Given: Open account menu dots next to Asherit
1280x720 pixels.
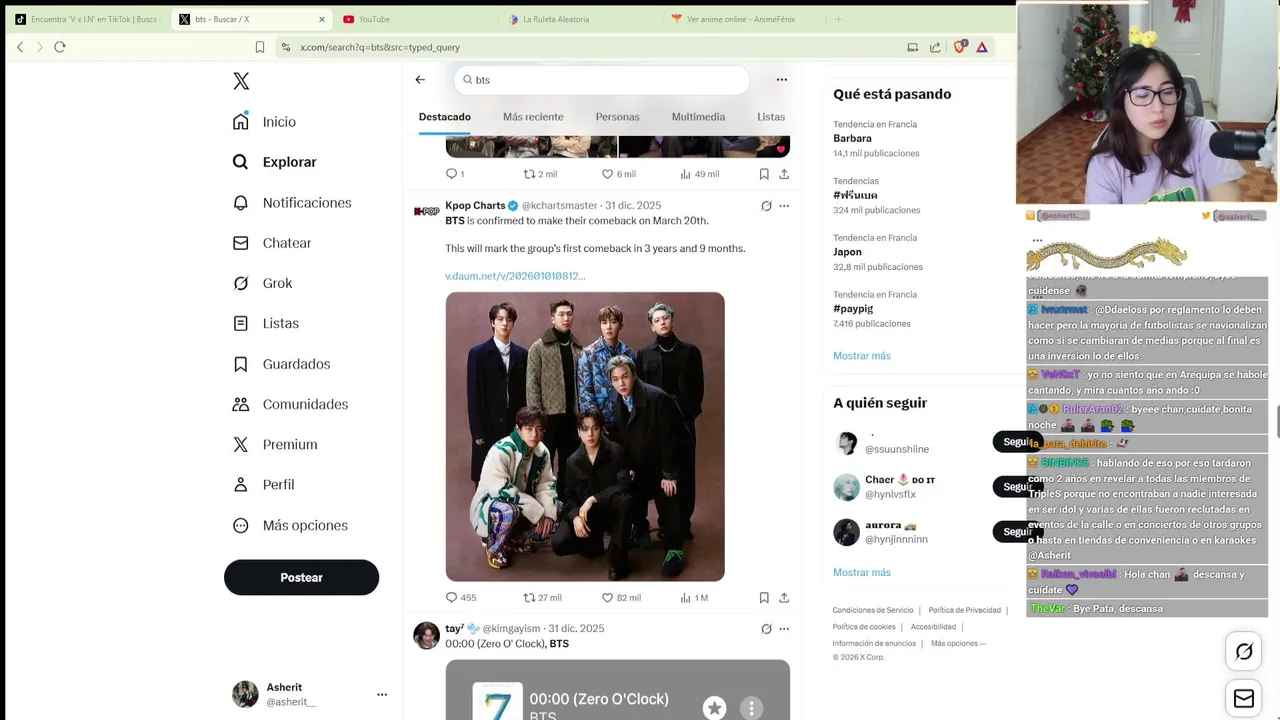Looking at the screenshot, I should pyautogui.click(x=382, y=694).
